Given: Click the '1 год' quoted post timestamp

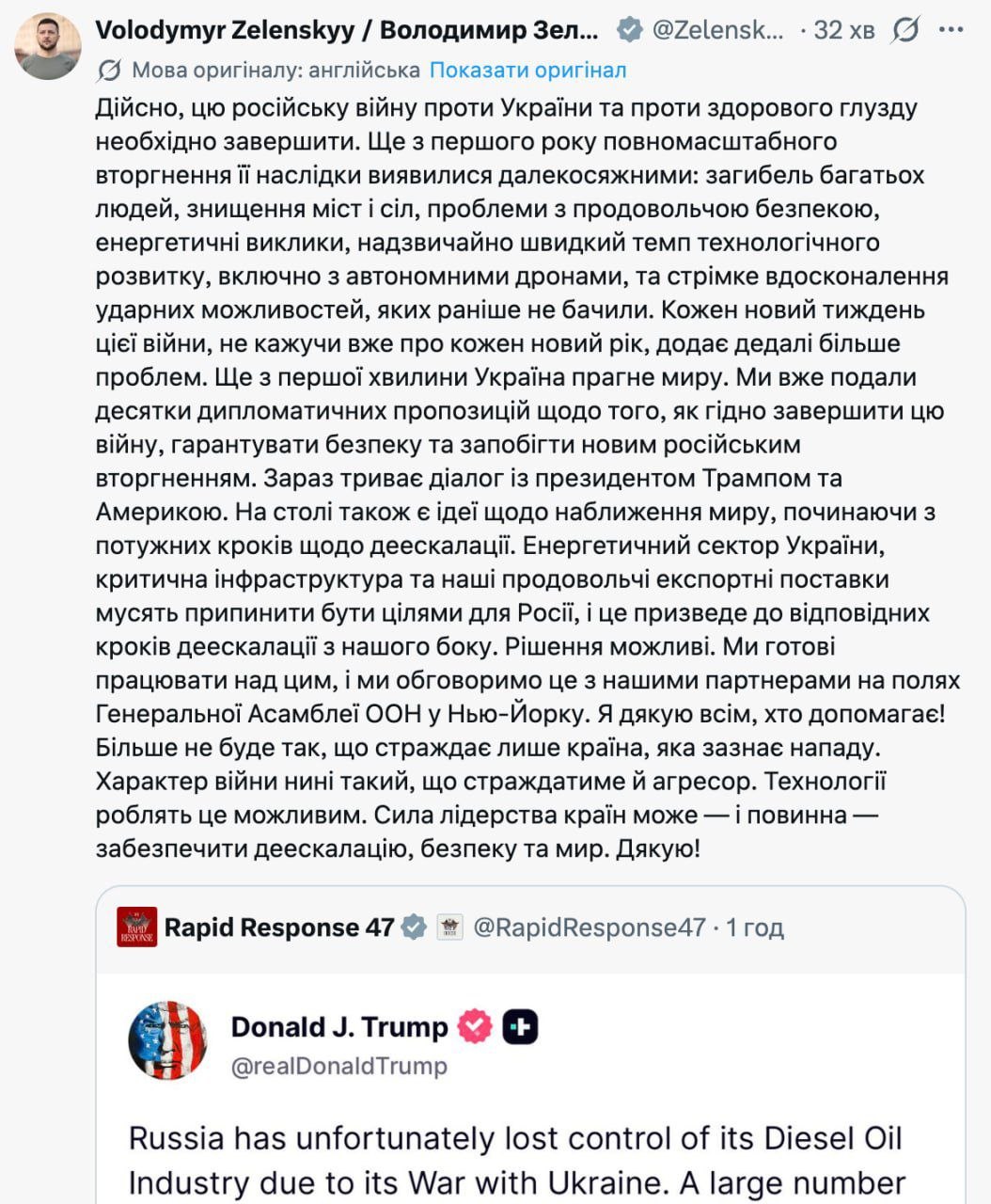Looking at the screenshot, I should [755, 927].
